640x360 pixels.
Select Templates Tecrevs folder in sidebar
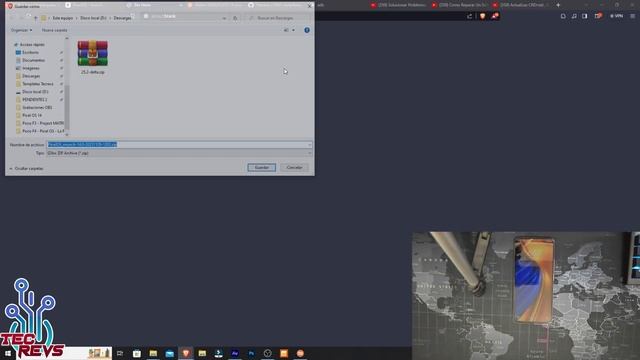point(38,84)
